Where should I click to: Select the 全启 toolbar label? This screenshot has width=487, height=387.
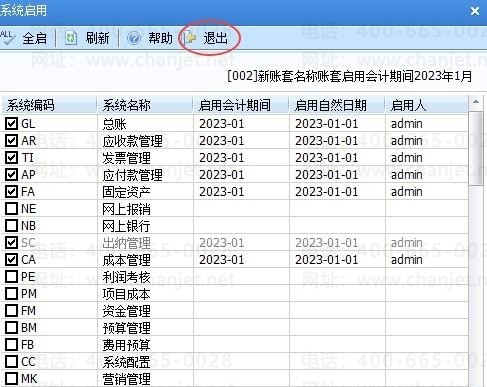[34, 38]
